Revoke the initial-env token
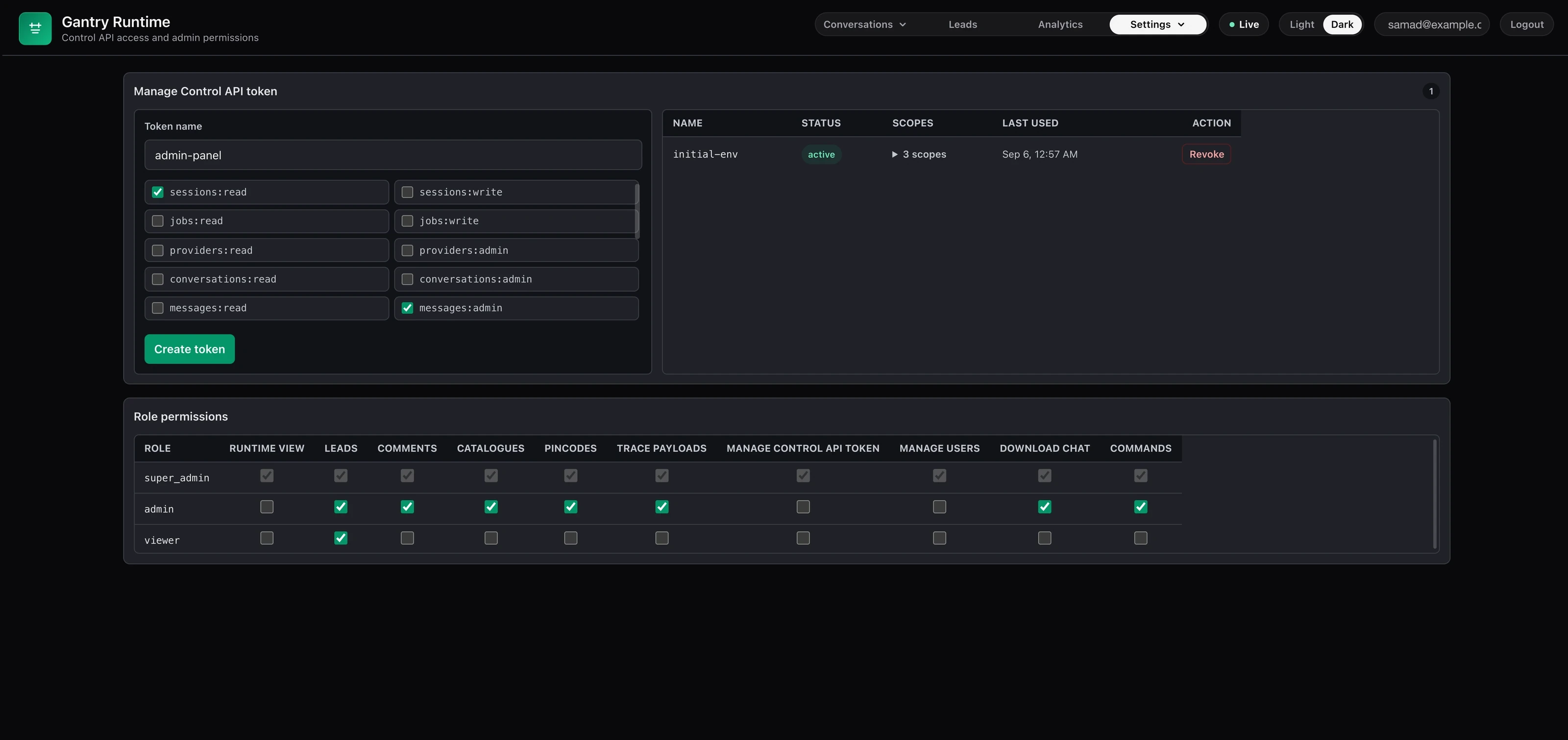 1206,154
